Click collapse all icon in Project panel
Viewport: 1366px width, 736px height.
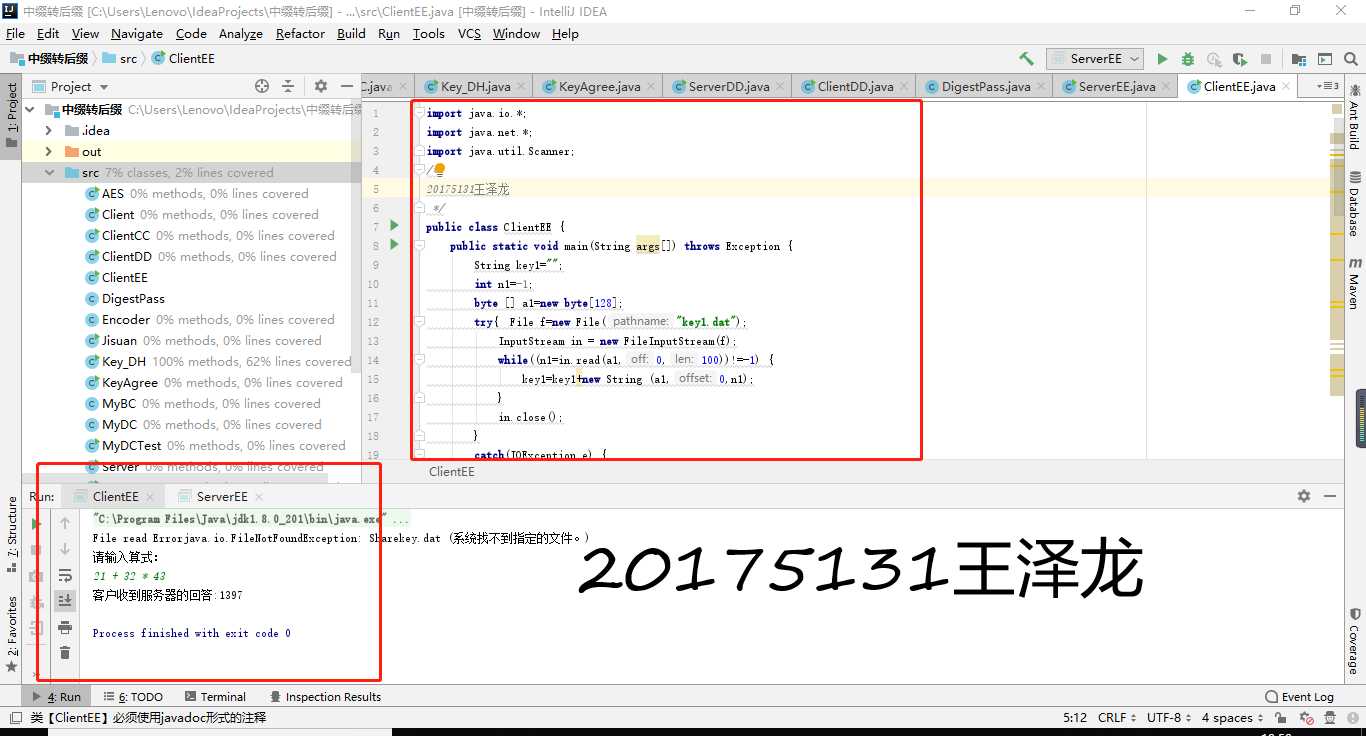(x=288, y=87)
